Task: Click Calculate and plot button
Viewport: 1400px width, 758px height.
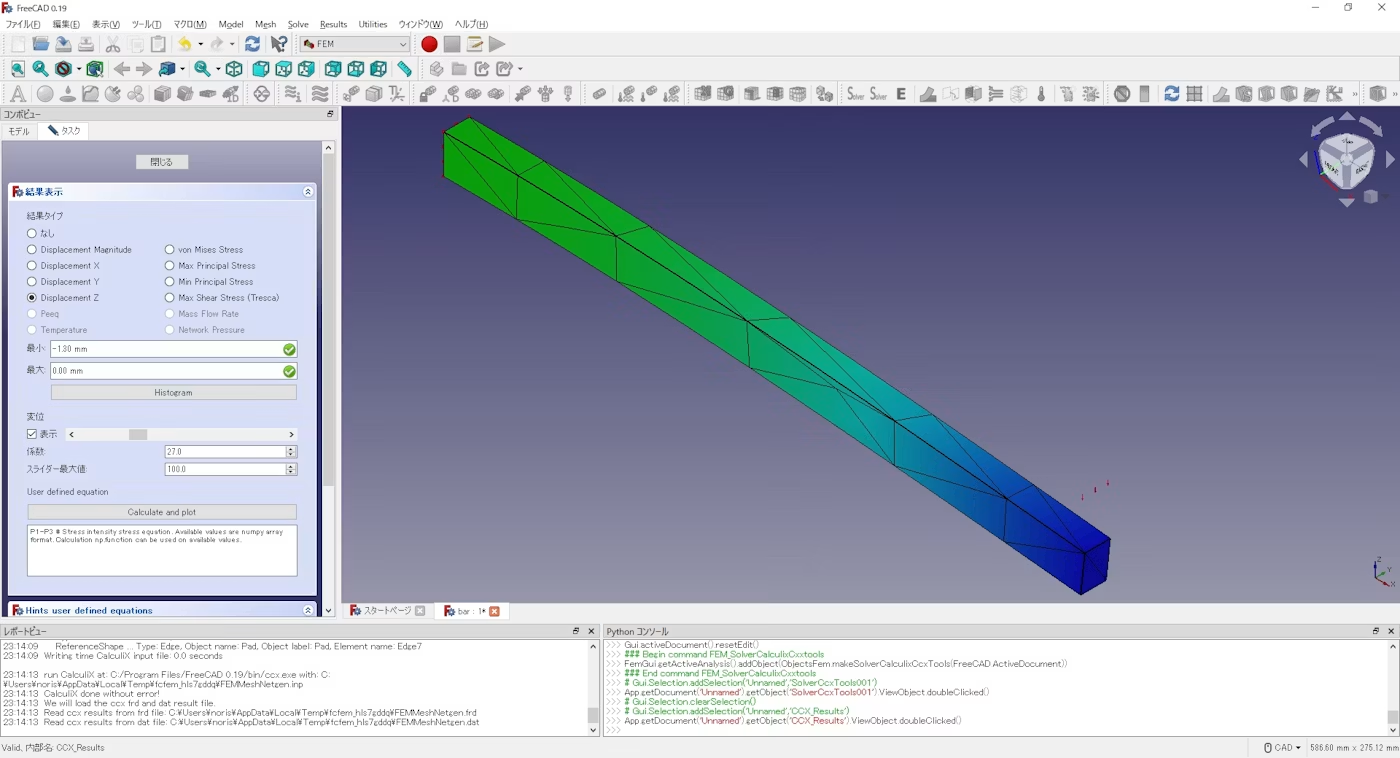Action: click(162, 512)
